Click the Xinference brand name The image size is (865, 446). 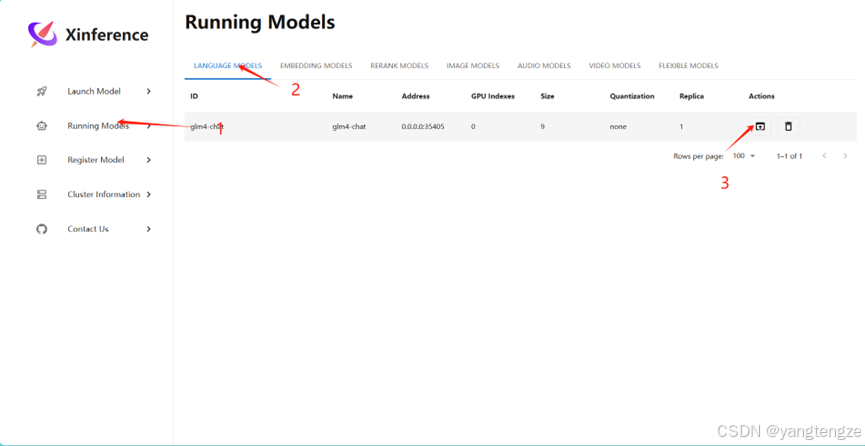107,35
